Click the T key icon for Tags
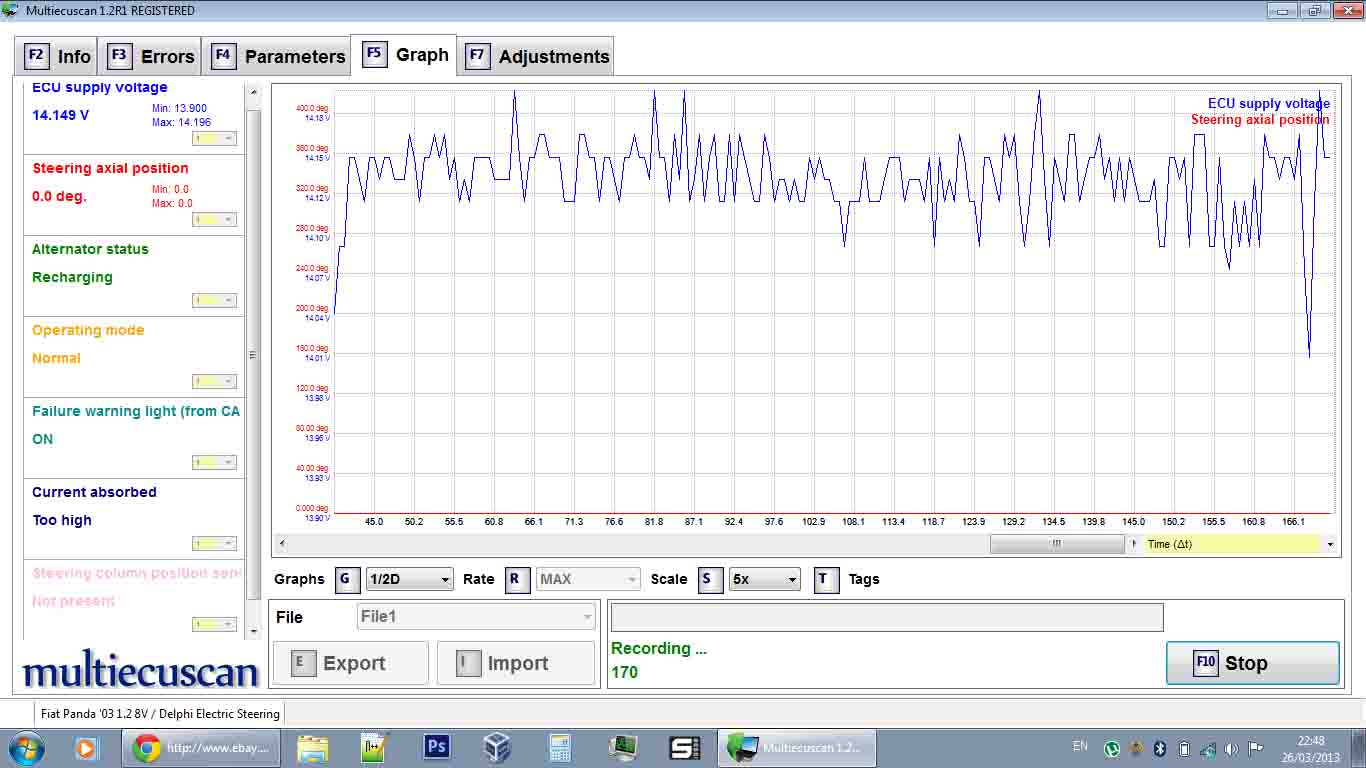Viewport: 1366px width, 768px height. (x=826, y=579)
